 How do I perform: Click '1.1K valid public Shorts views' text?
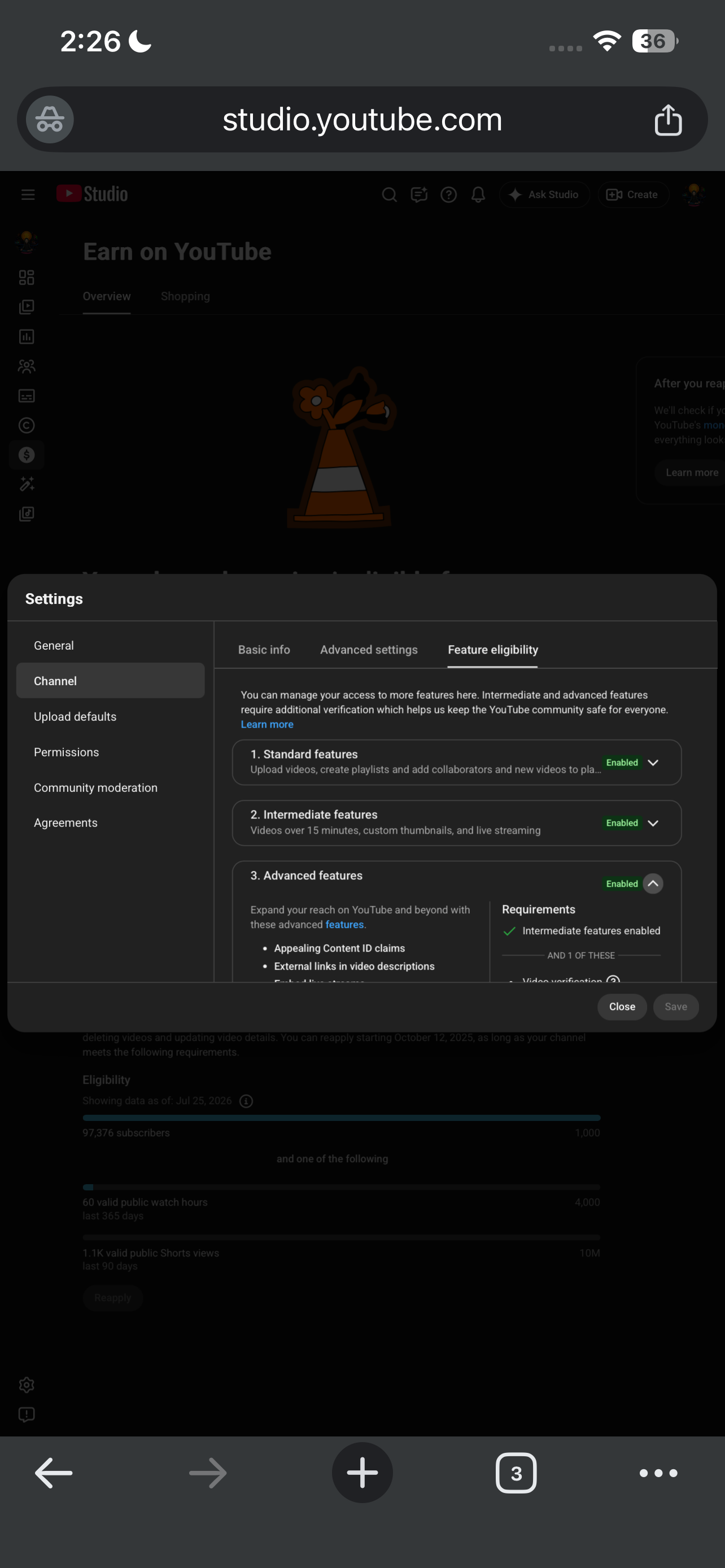click(x=151, y=1252)
